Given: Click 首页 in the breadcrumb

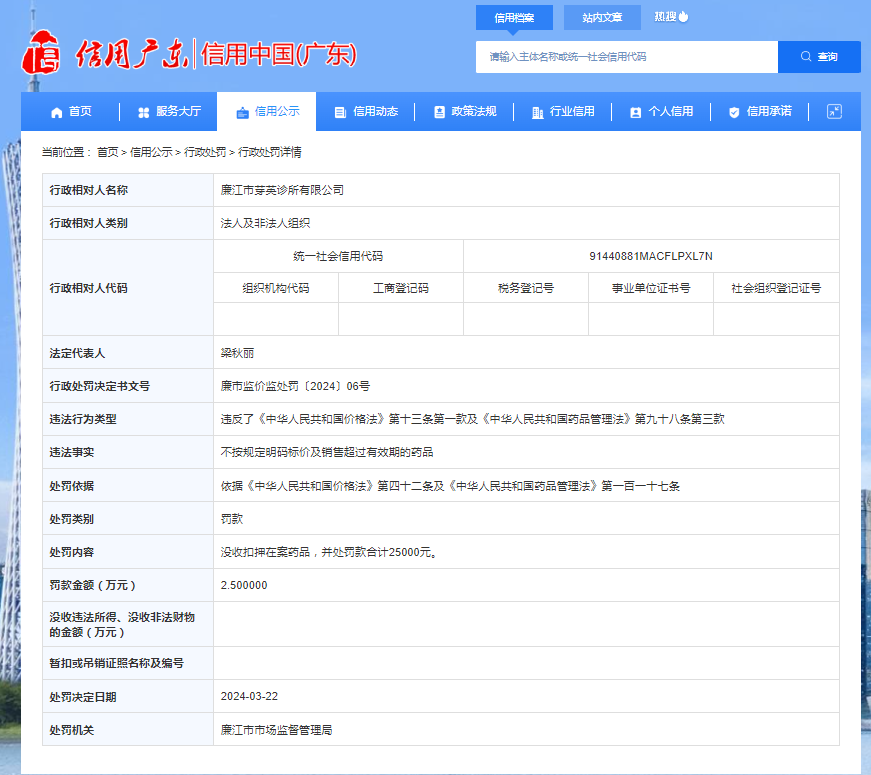Looking at the screenshot, I should pyautogui.click(x=108, y=152).
